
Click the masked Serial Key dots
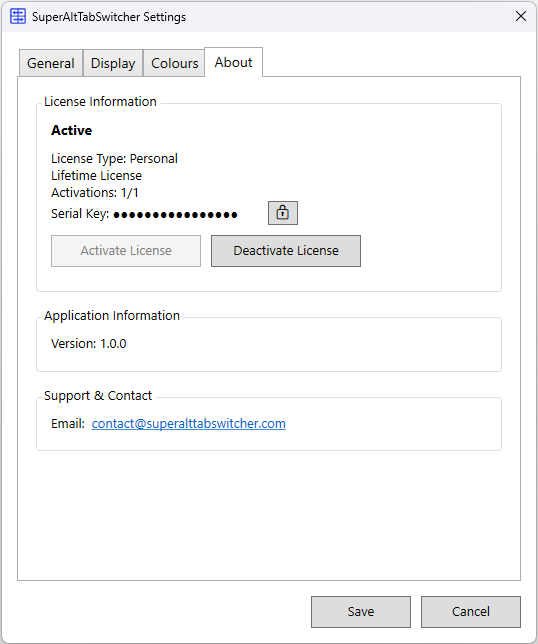(175, 215)
